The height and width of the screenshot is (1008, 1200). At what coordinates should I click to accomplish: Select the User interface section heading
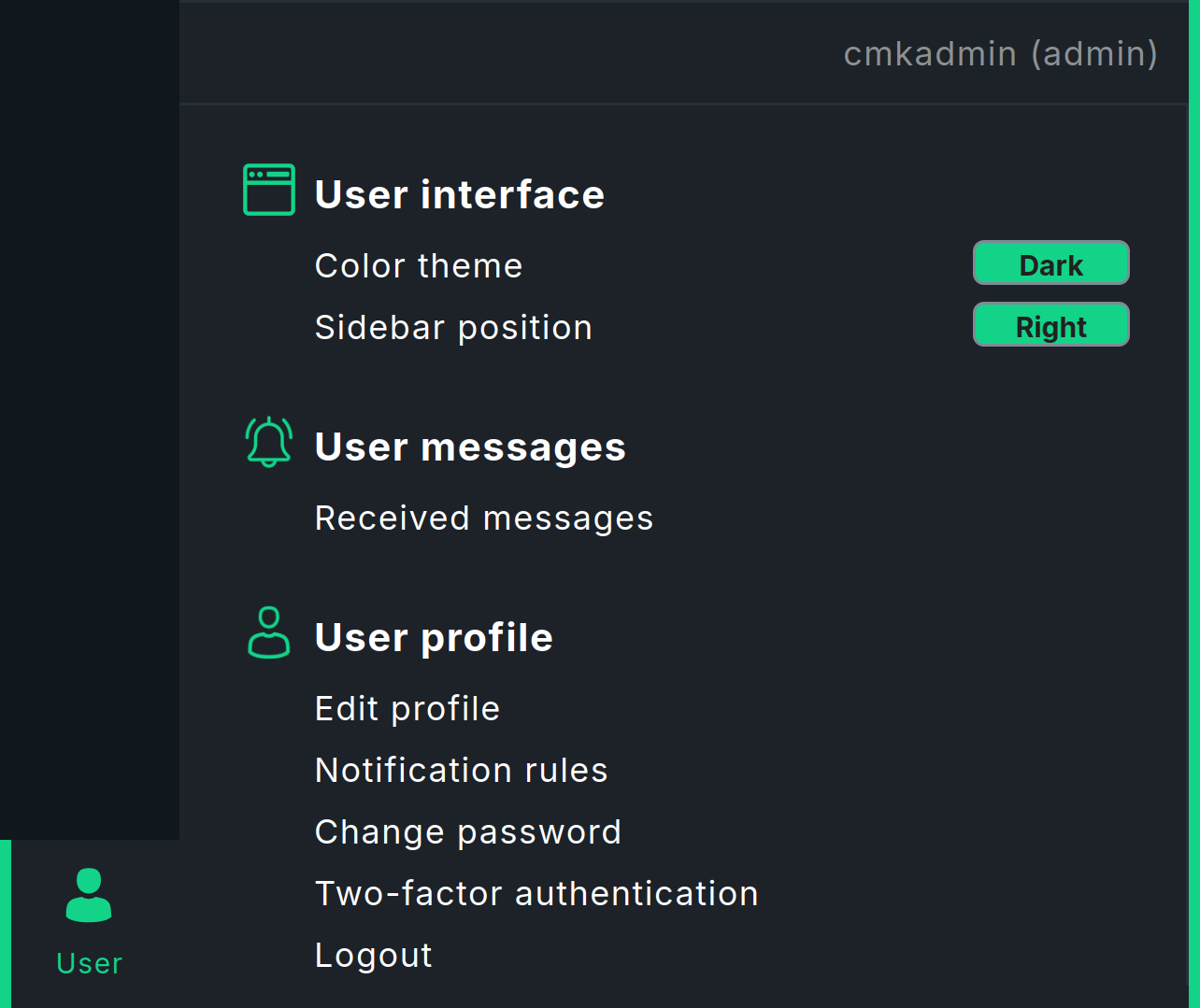460,193
